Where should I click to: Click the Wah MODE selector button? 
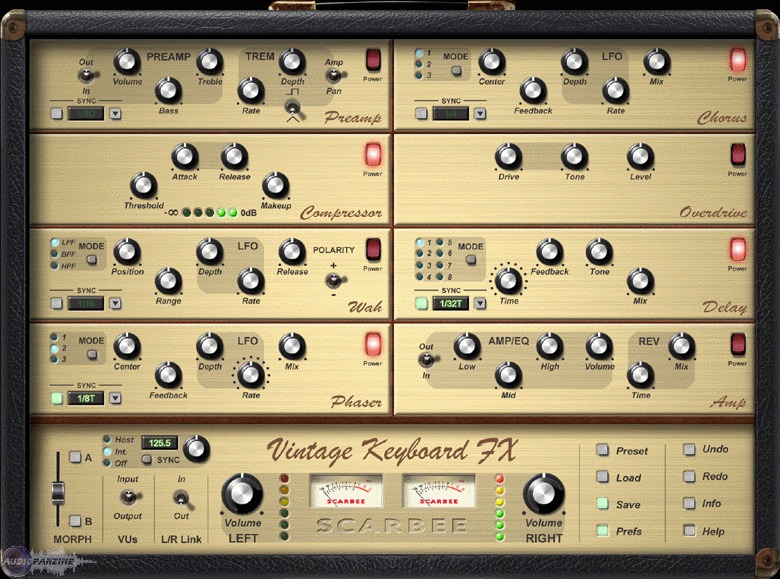[92, 260]
